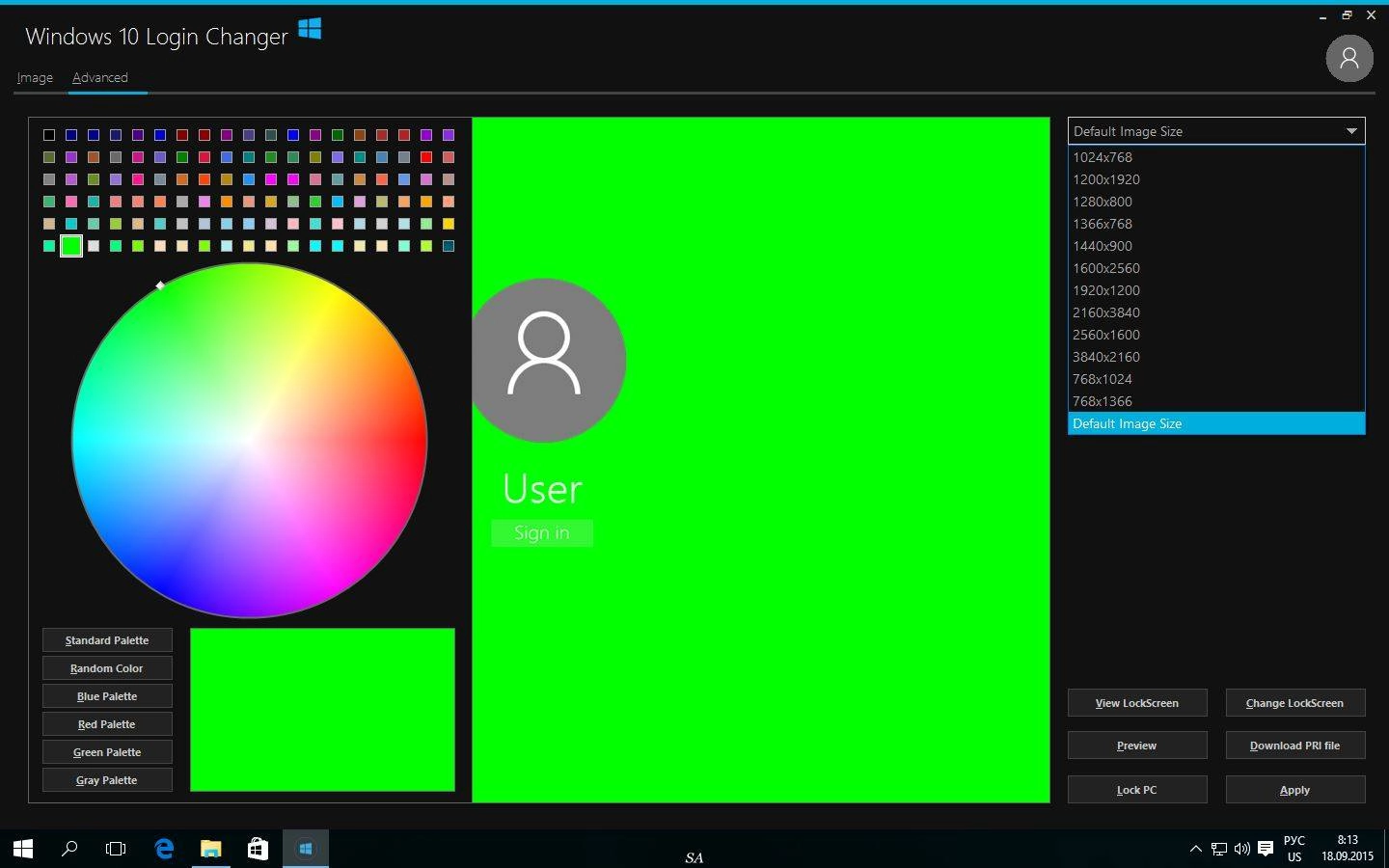Choose highlighted Default Image Size item
The width and height of the screenshot is (1389, 868).
1216,423
